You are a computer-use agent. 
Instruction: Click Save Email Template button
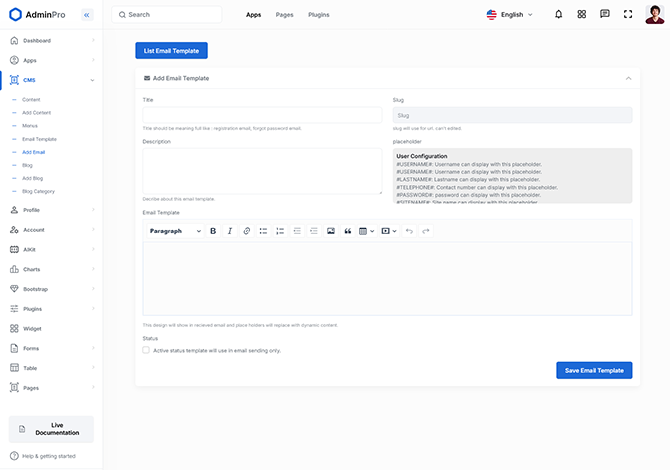pyautogui.click(x=594, y=370)
